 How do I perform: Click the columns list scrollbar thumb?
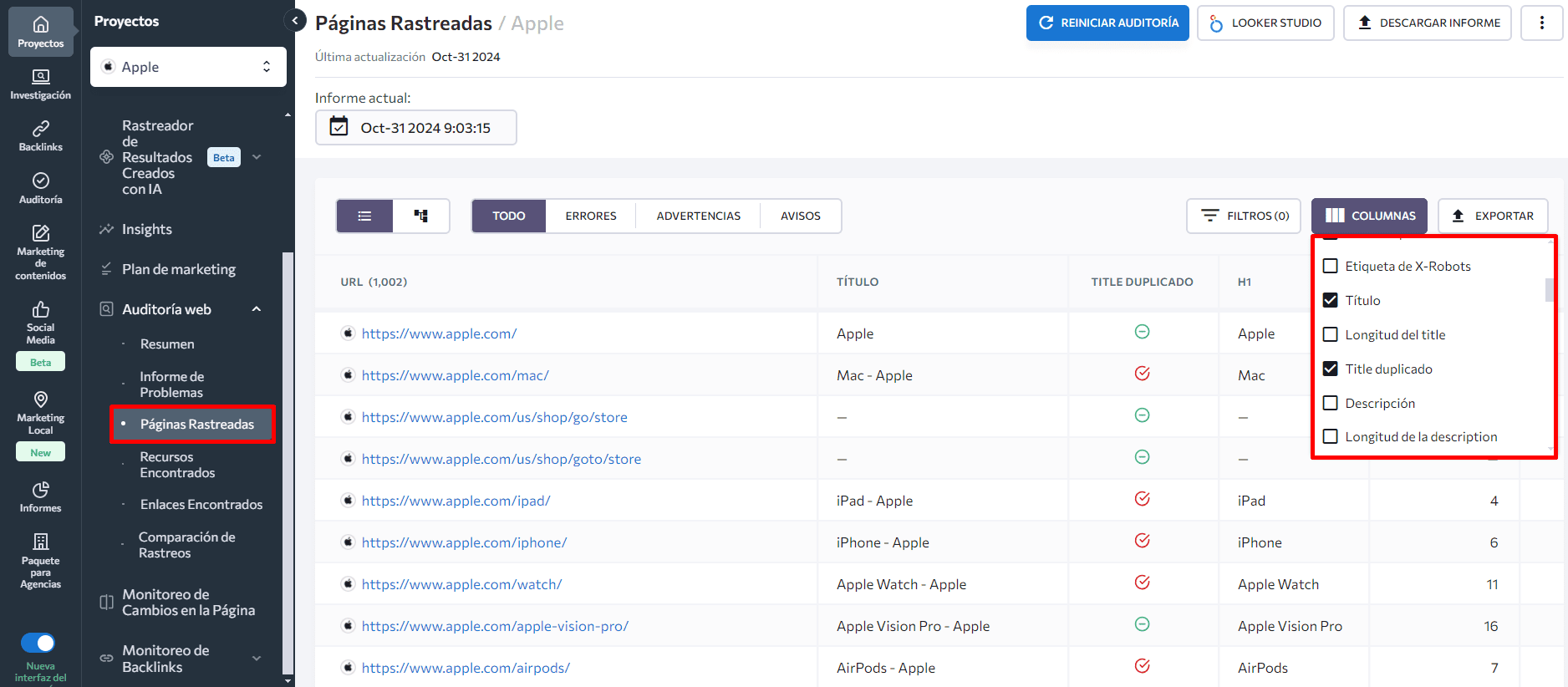[x=1550, y=289]
